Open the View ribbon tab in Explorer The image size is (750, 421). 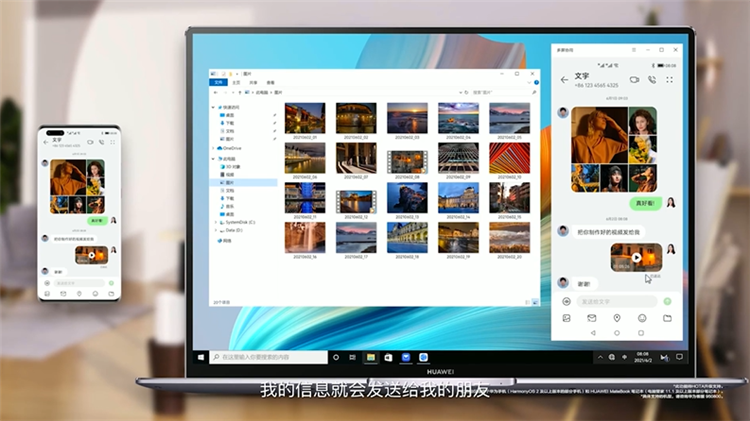[x=270, y=83]
